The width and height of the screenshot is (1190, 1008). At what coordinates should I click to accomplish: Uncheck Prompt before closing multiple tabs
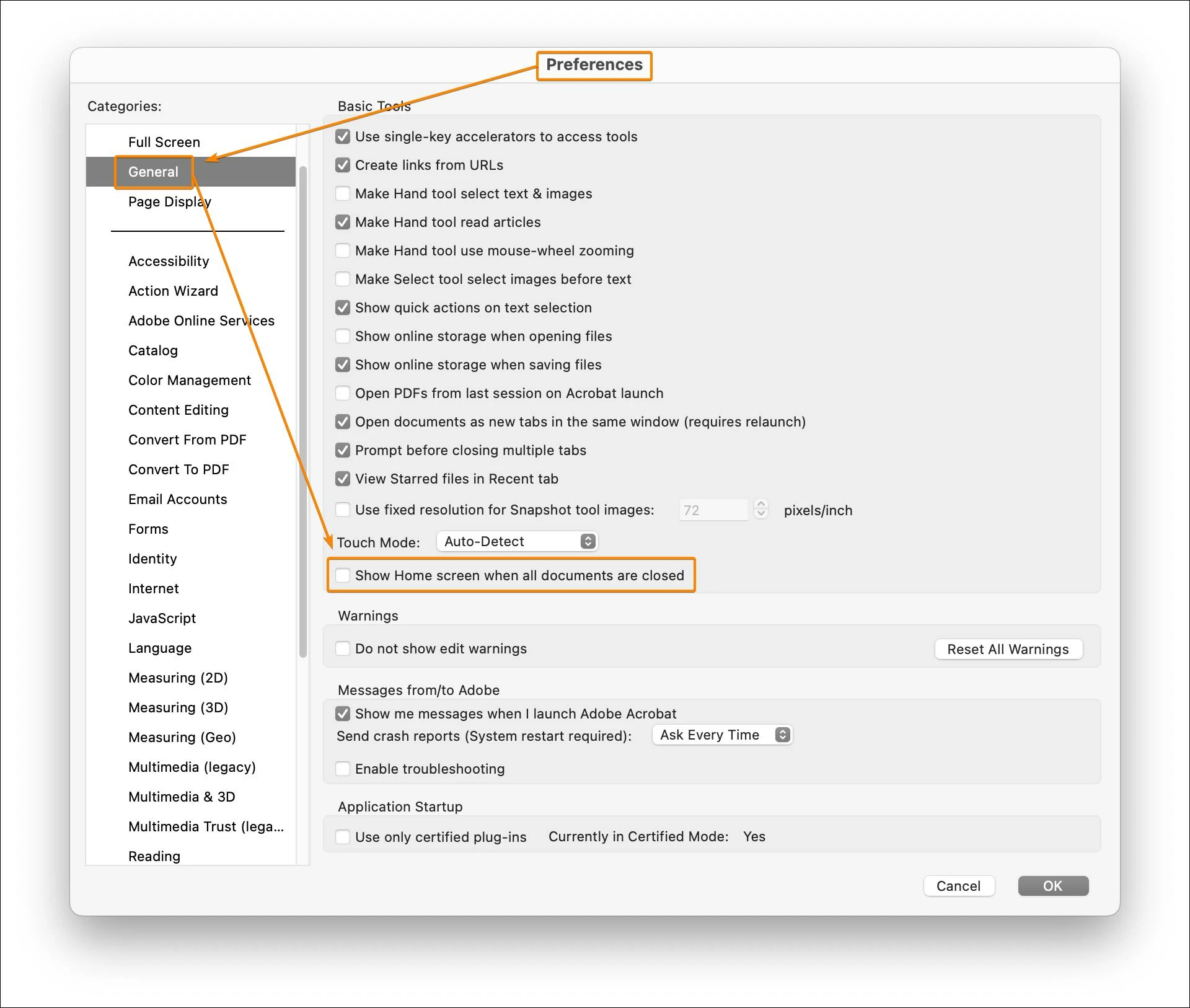(x=343, y=450)
